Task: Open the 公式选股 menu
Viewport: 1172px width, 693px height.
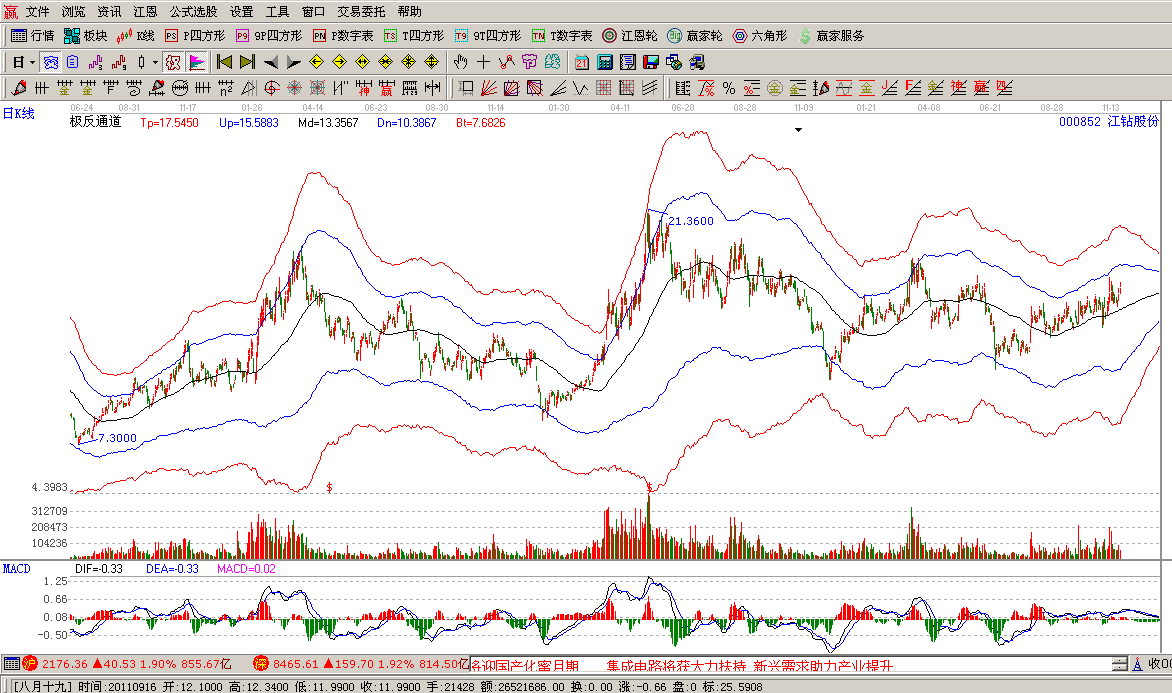Action: (x=193, y=12)
